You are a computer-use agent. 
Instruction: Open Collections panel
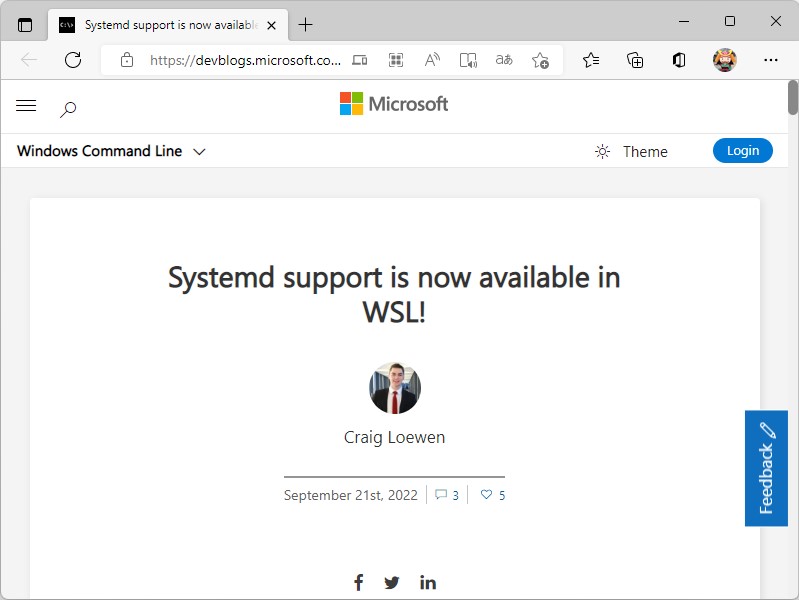pyautogui.click(x=635, y=60)
